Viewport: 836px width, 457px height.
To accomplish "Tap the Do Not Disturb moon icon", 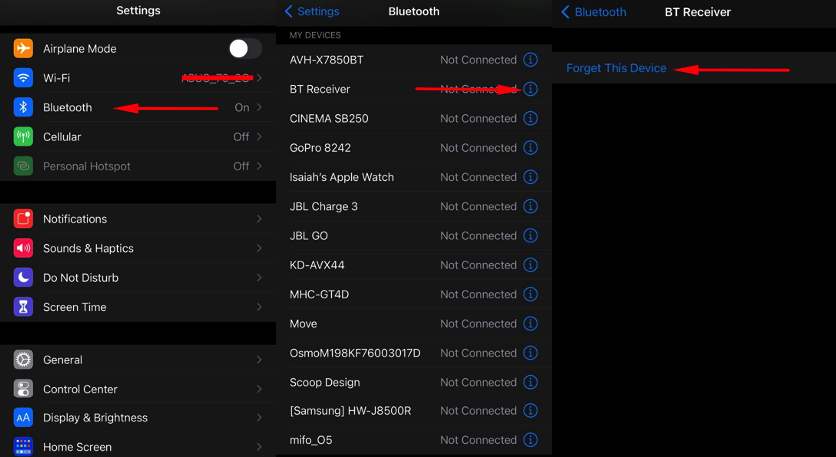I will click(x=23, y=277).
